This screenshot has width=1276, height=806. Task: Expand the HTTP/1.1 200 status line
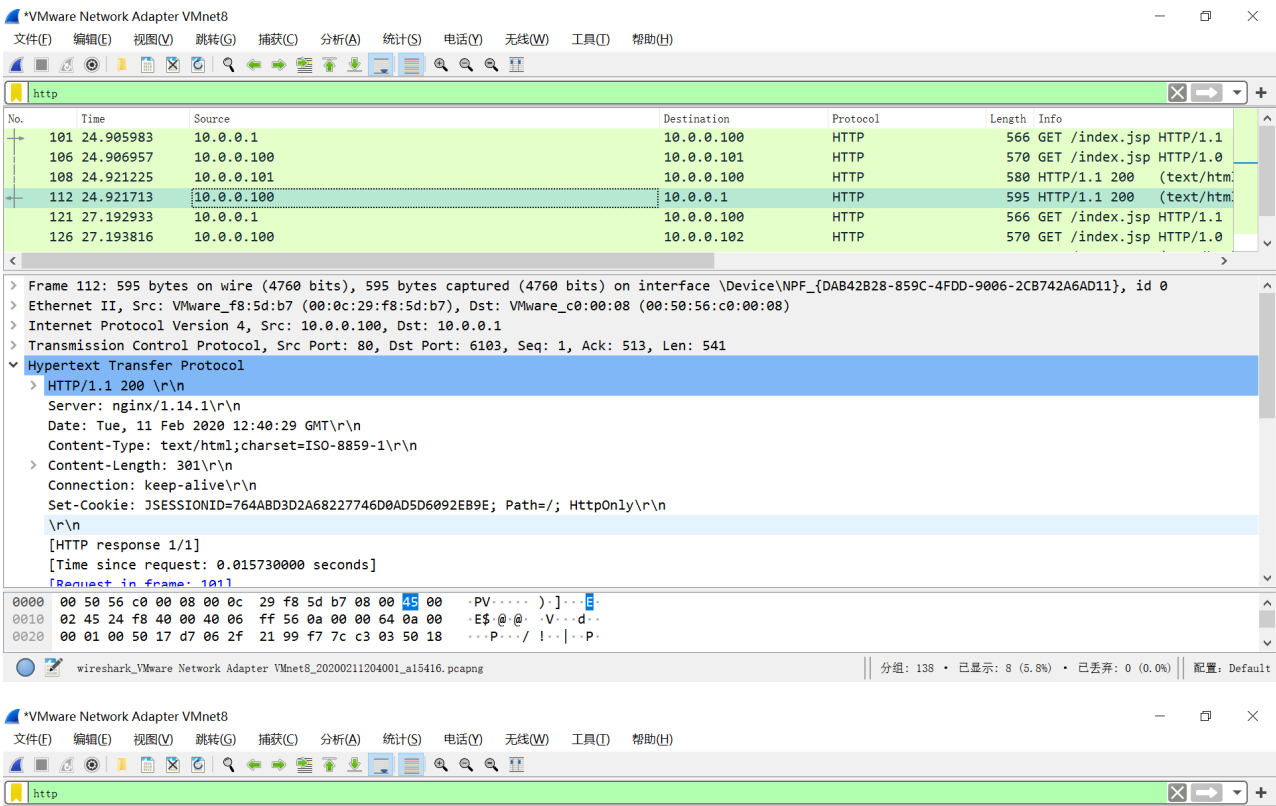coord(33,386)
